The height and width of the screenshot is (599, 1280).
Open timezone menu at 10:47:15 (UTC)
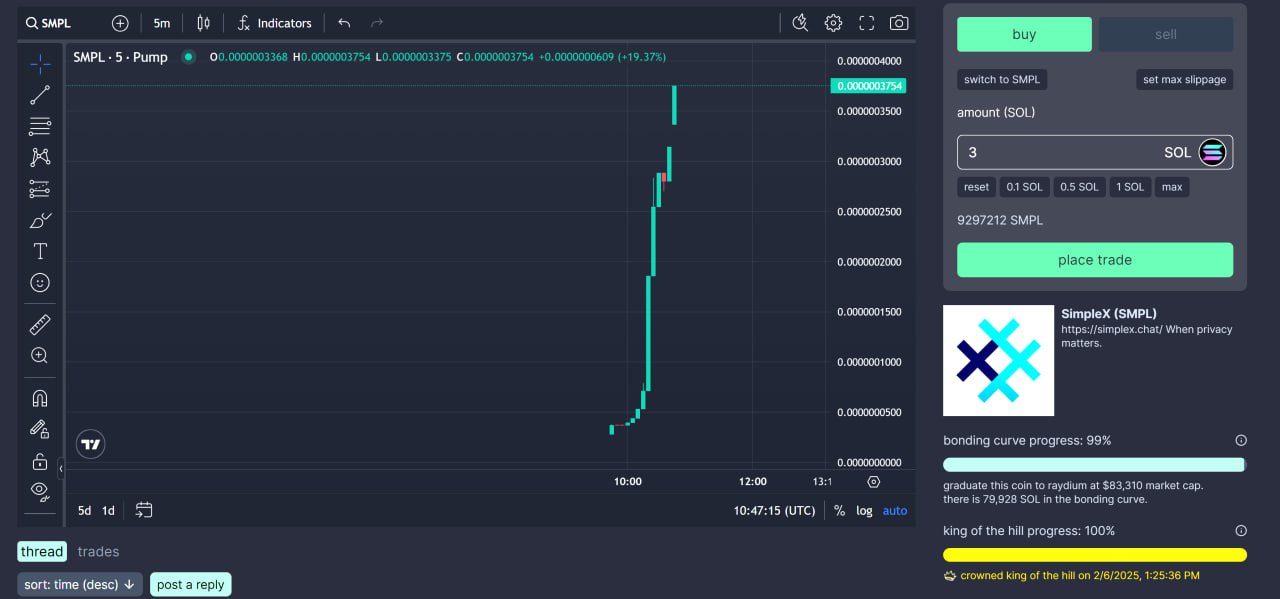point(774,510)
